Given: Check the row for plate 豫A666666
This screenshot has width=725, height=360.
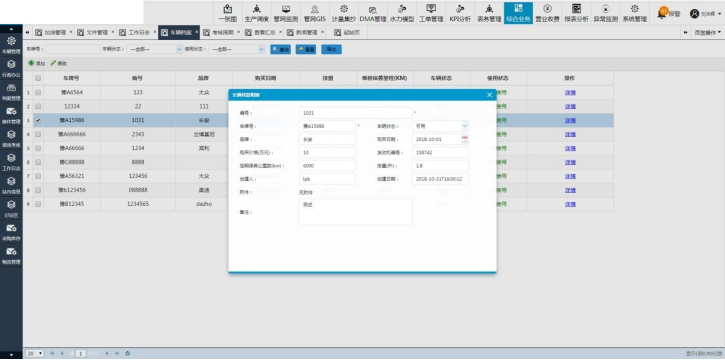Looking at the screenshot, I should pos(38,134).
